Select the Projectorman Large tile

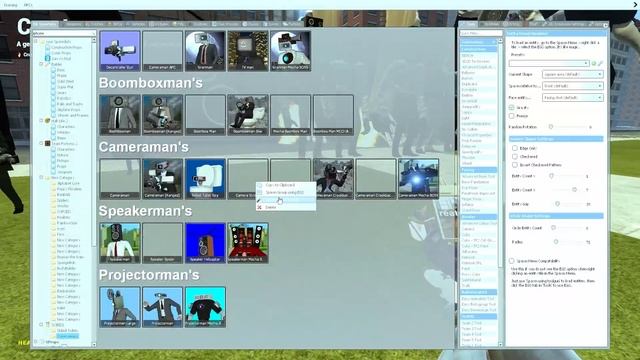pyautogui.click(x=120, y=307)
